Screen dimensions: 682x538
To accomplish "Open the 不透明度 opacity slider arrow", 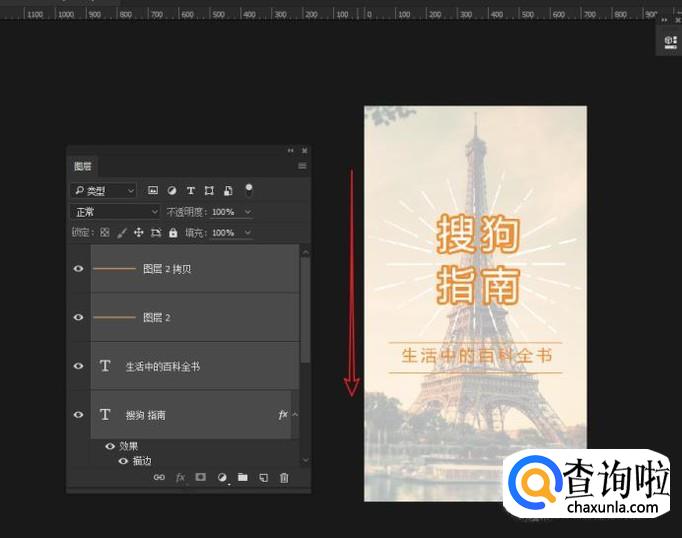I will coord(247,212).
